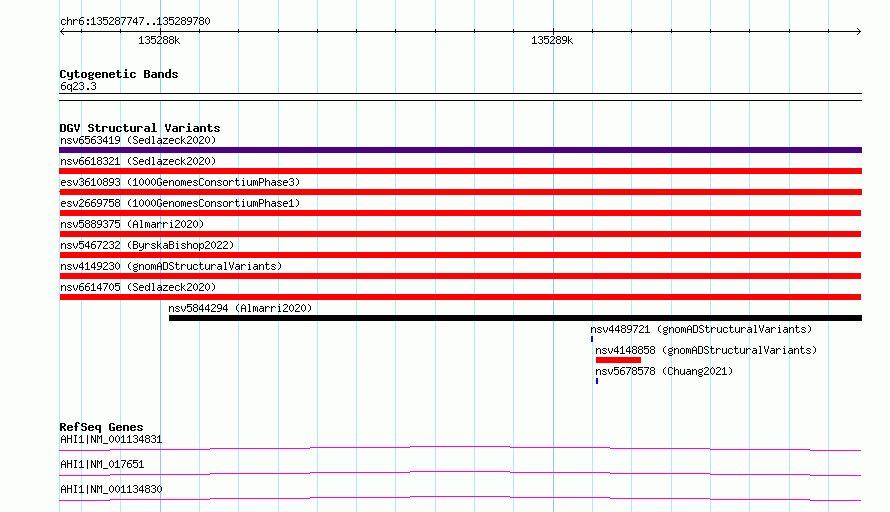
Task: Select the small blue nsv4489721 marker
Action: [592, 339]
